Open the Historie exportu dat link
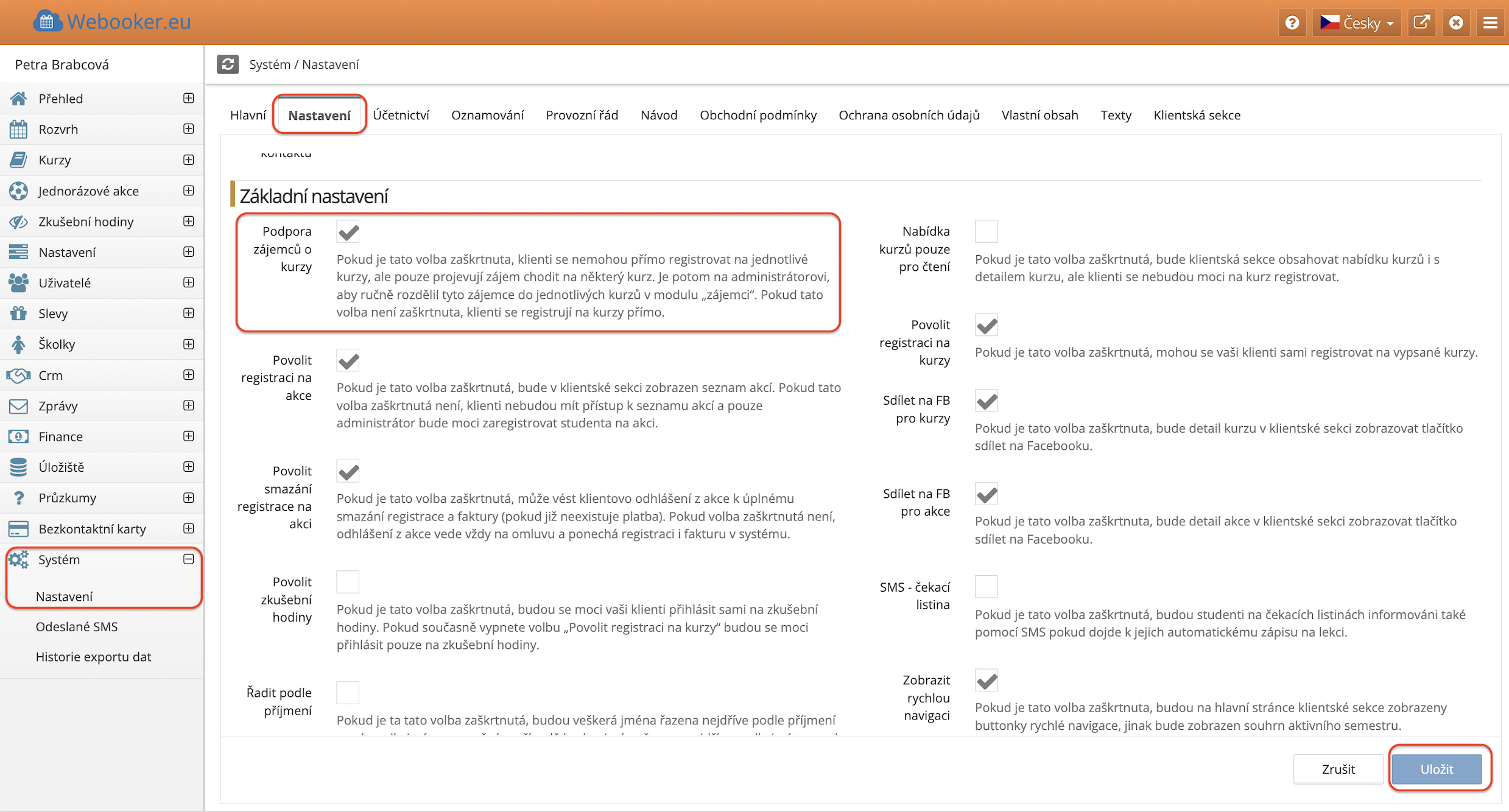Image resolution: width=1509 pixels, height=812 pixels. 93,657
